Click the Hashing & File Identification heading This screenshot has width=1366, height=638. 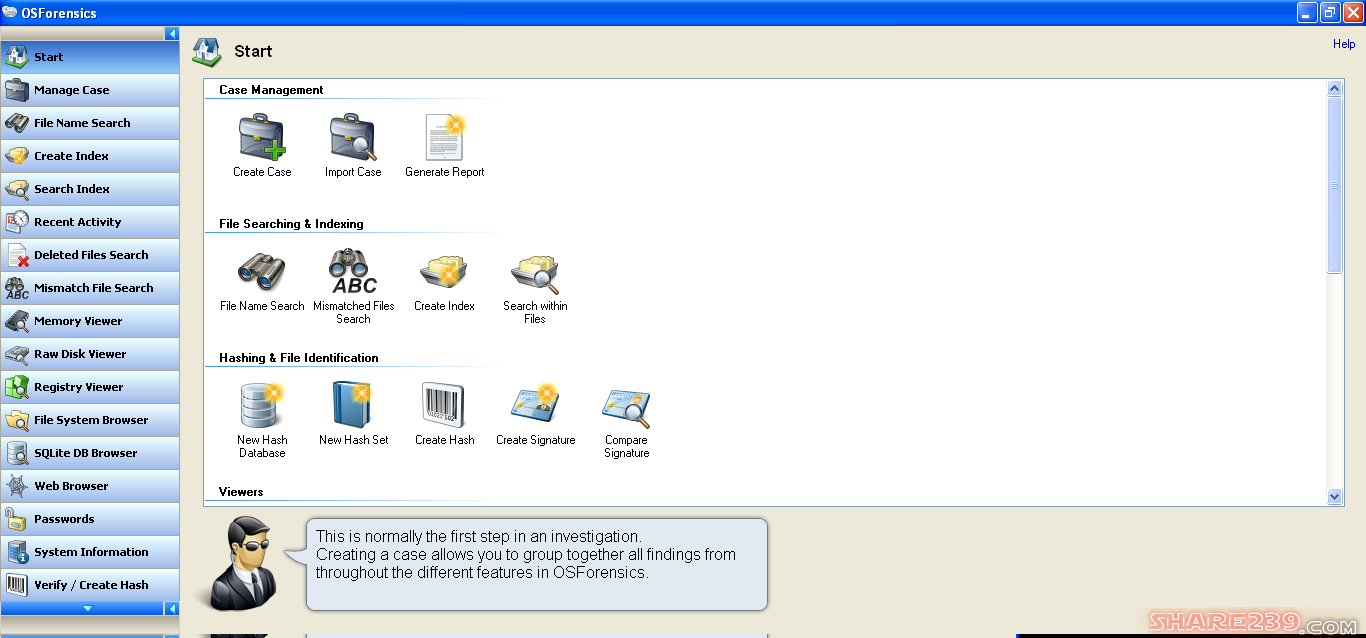tap(299, 358)
